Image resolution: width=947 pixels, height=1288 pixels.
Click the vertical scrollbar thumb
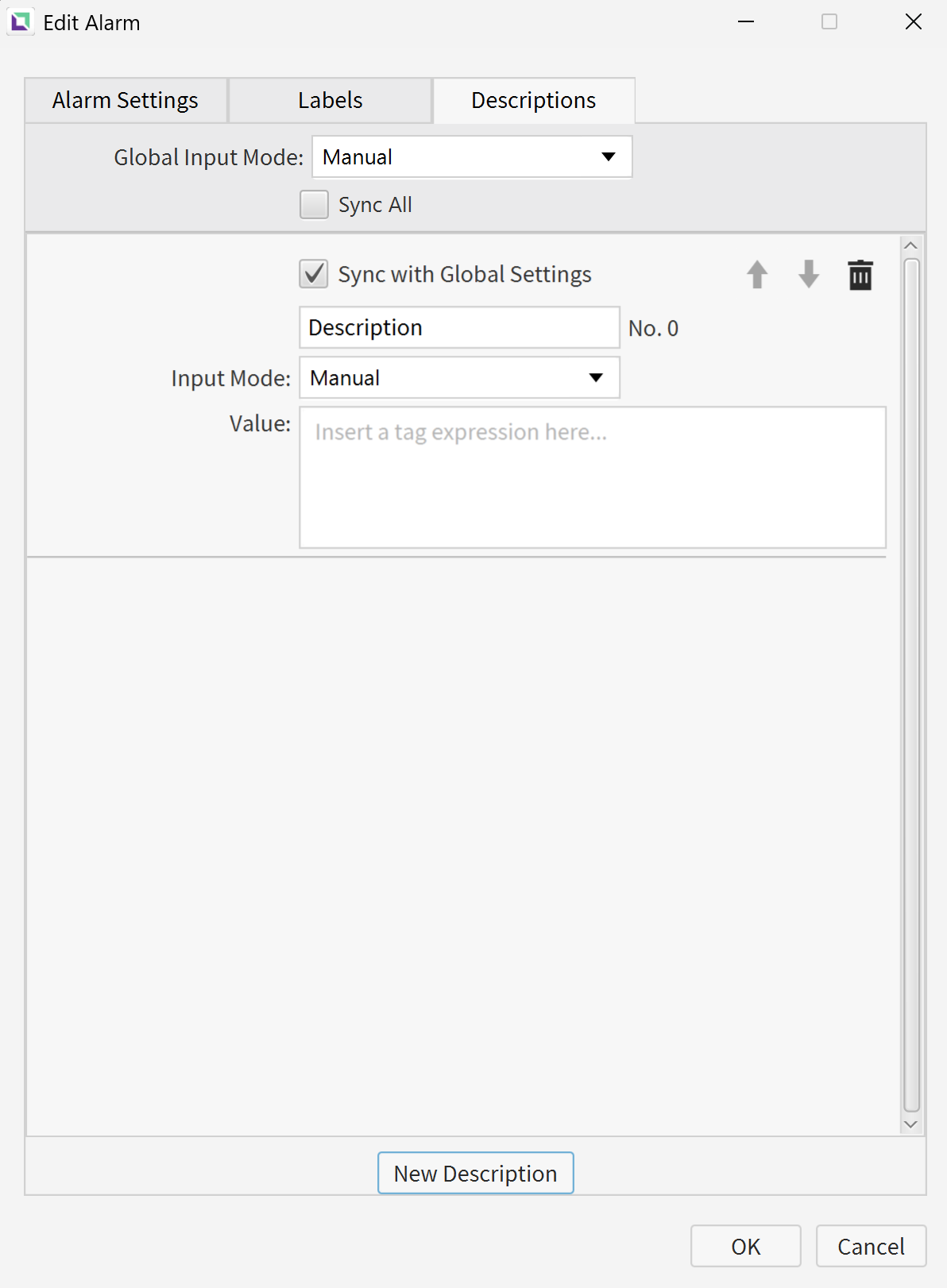[911, 685]
